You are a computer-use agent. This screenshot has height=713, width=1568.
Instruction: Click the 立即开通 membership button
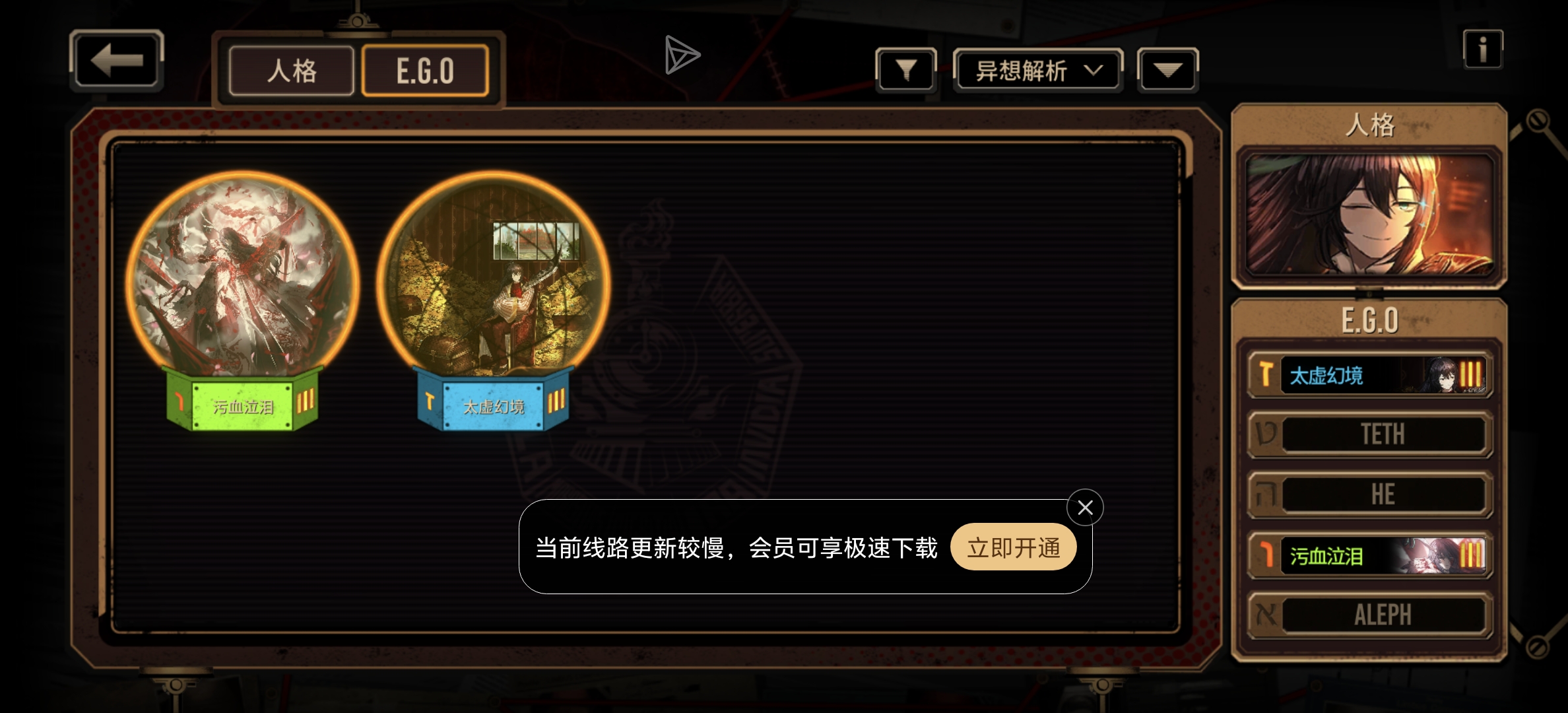tap(1014, 547)
